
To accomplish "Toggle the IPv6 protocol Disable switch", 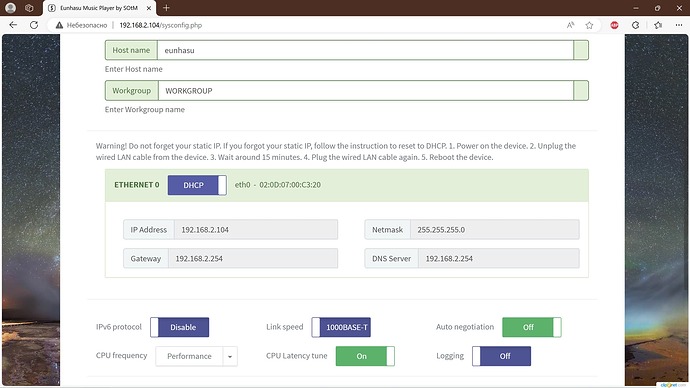I will (x=180, y=327).
